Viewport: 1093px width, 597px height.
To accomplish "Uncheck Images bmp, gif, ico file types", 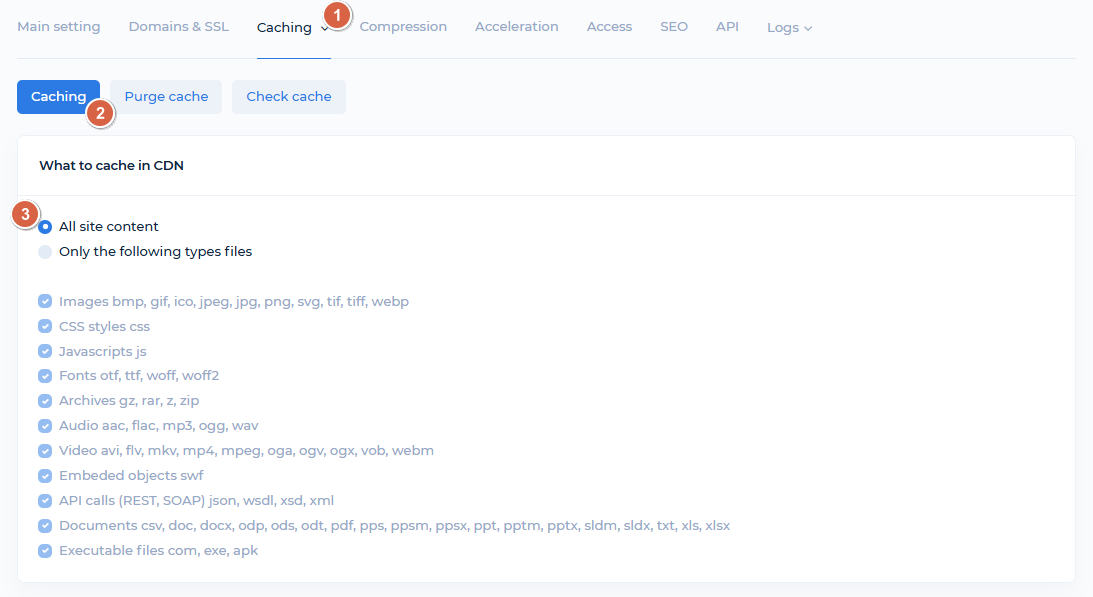I will click(45, 301).
